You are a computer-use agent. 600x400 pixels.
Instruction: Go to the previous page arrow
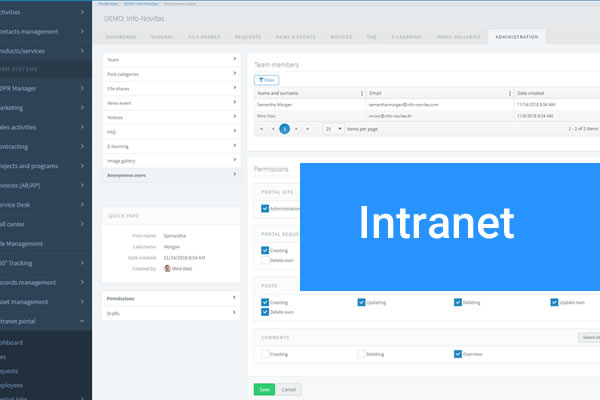274,129
